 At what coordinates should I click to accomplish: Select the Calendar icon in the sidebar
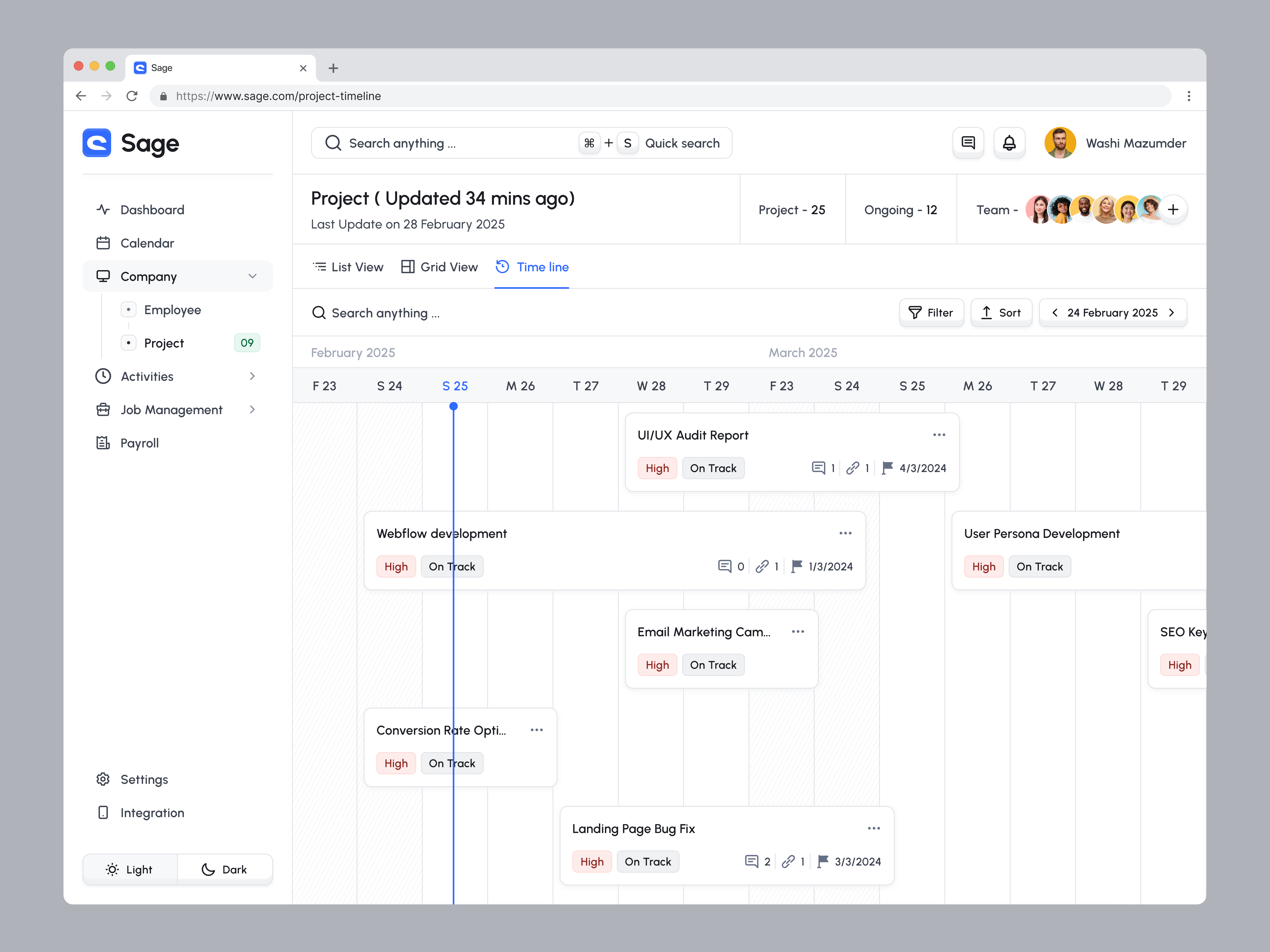pos(103,243)
